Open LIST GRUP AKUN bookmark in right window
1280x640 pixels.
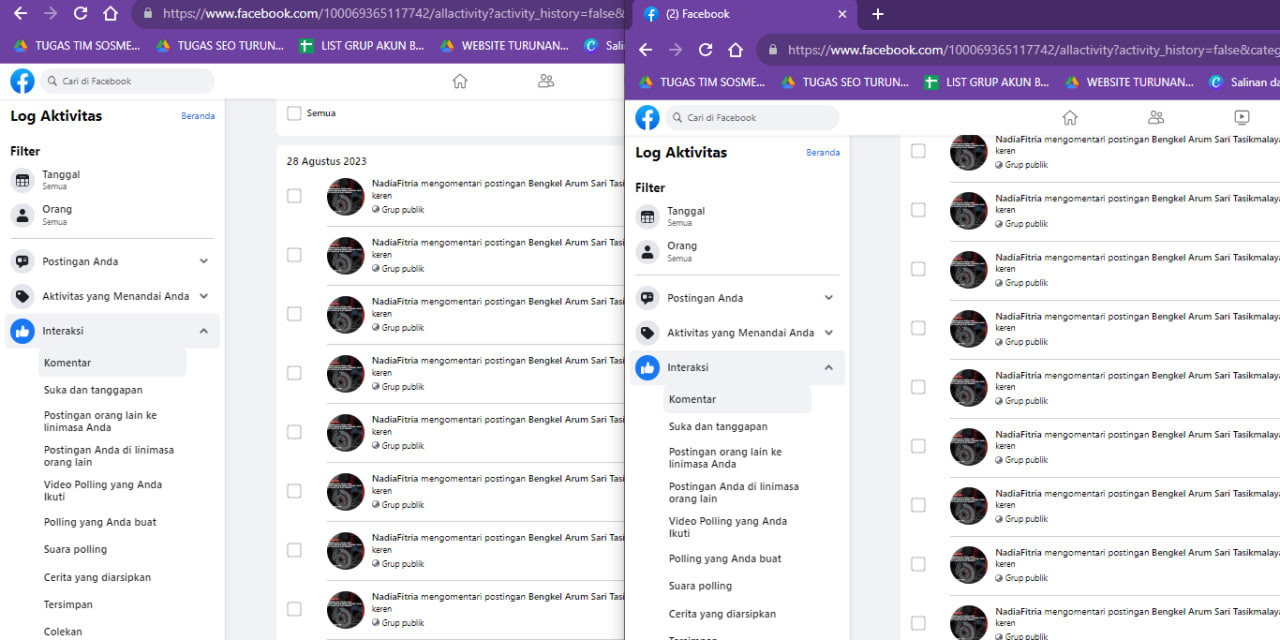[x=987, y=82]
